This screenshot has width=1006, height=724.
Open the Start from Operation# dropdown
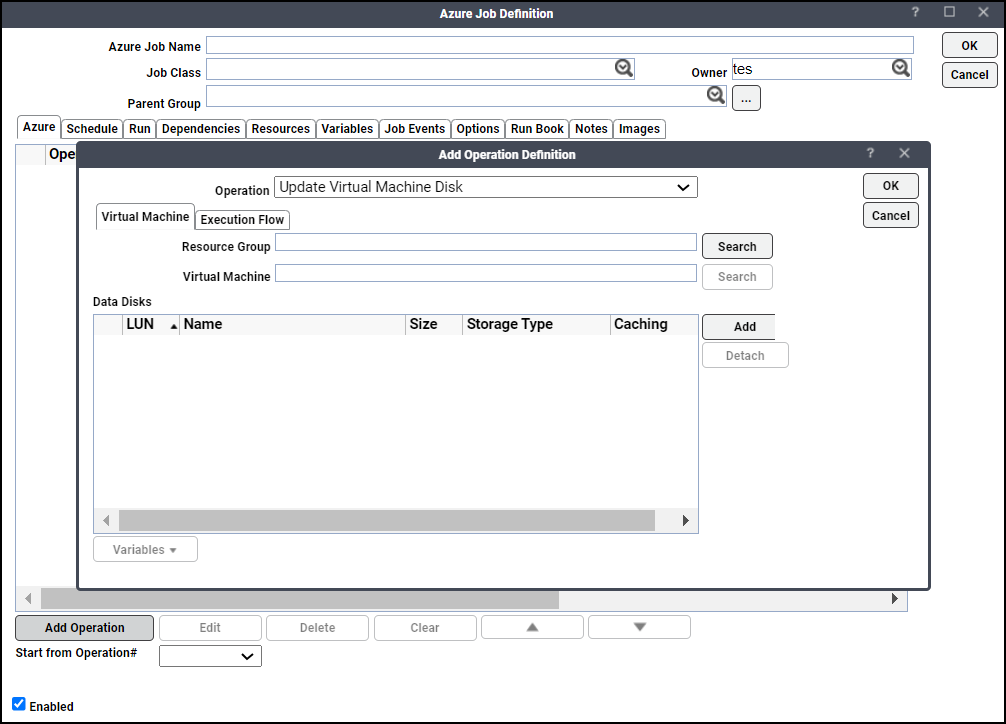coord(210,656)
